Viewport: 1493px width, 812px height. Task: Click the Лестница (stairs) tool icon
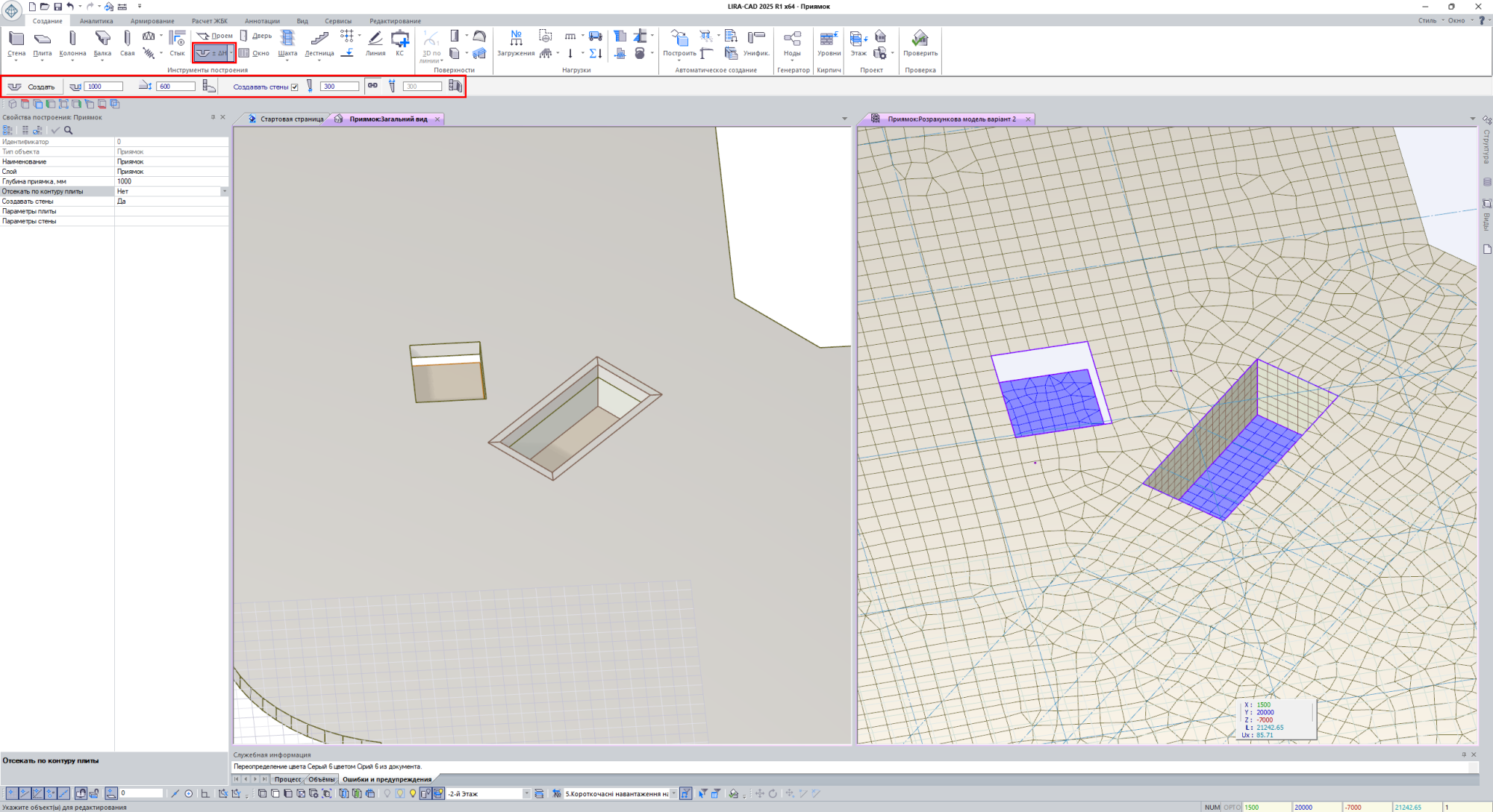coord(320,39)
